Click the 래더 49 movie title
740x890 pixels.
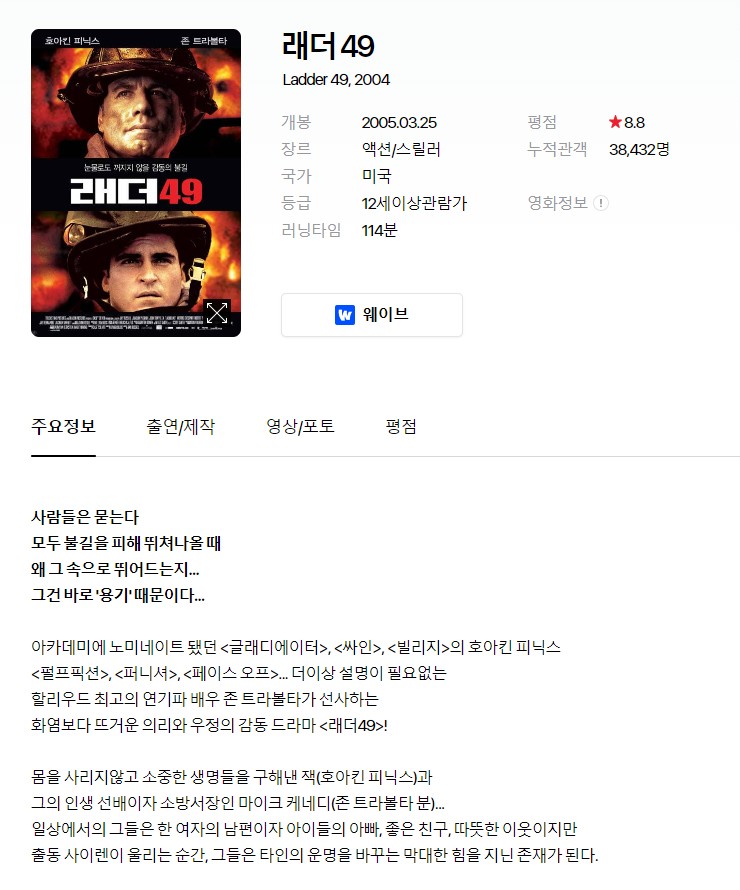tap(328, 46)
